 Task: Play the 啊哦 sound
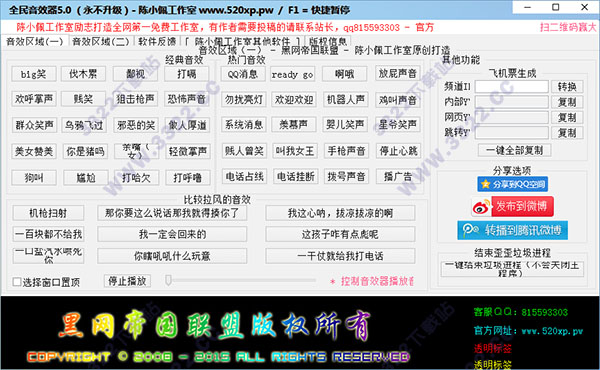[344, 74]
